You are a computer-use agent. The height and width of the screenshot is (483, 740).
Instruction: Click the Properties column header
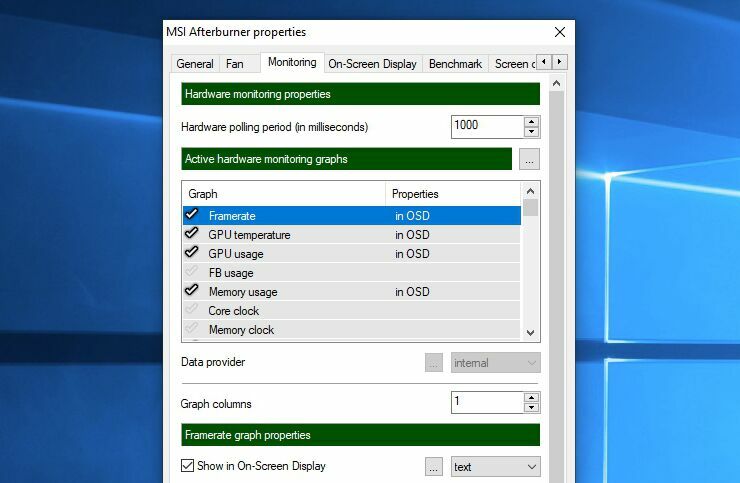(x=453, y=194)
